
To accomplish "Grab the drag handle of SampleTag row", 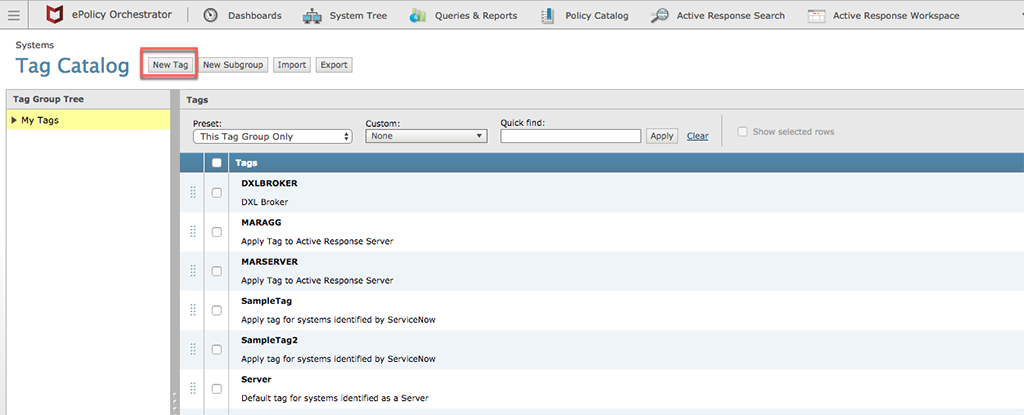I will pos(193,310).
